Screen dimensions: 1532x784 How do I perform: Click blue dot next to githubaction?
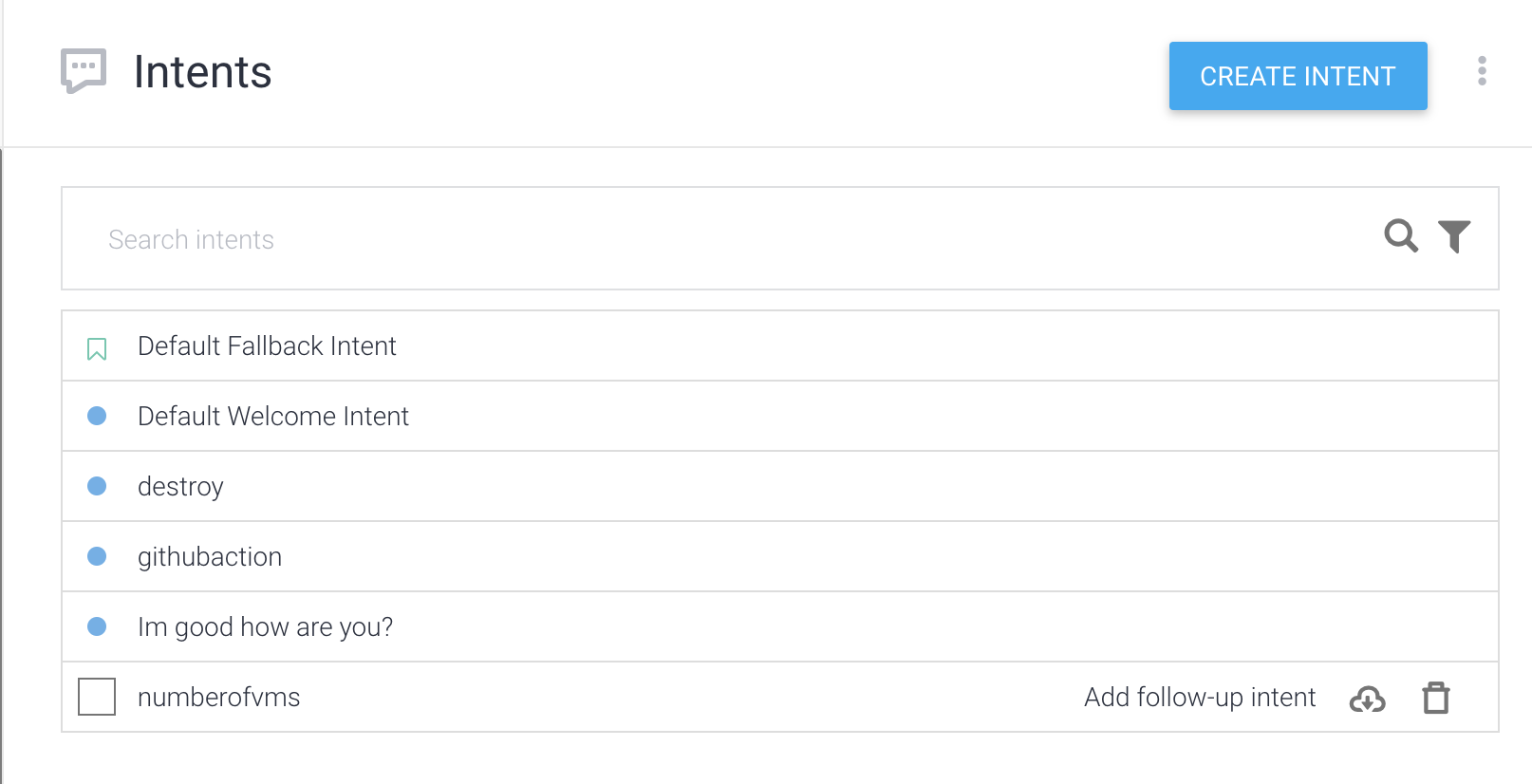pyautogui.click(x=97, y=556)
